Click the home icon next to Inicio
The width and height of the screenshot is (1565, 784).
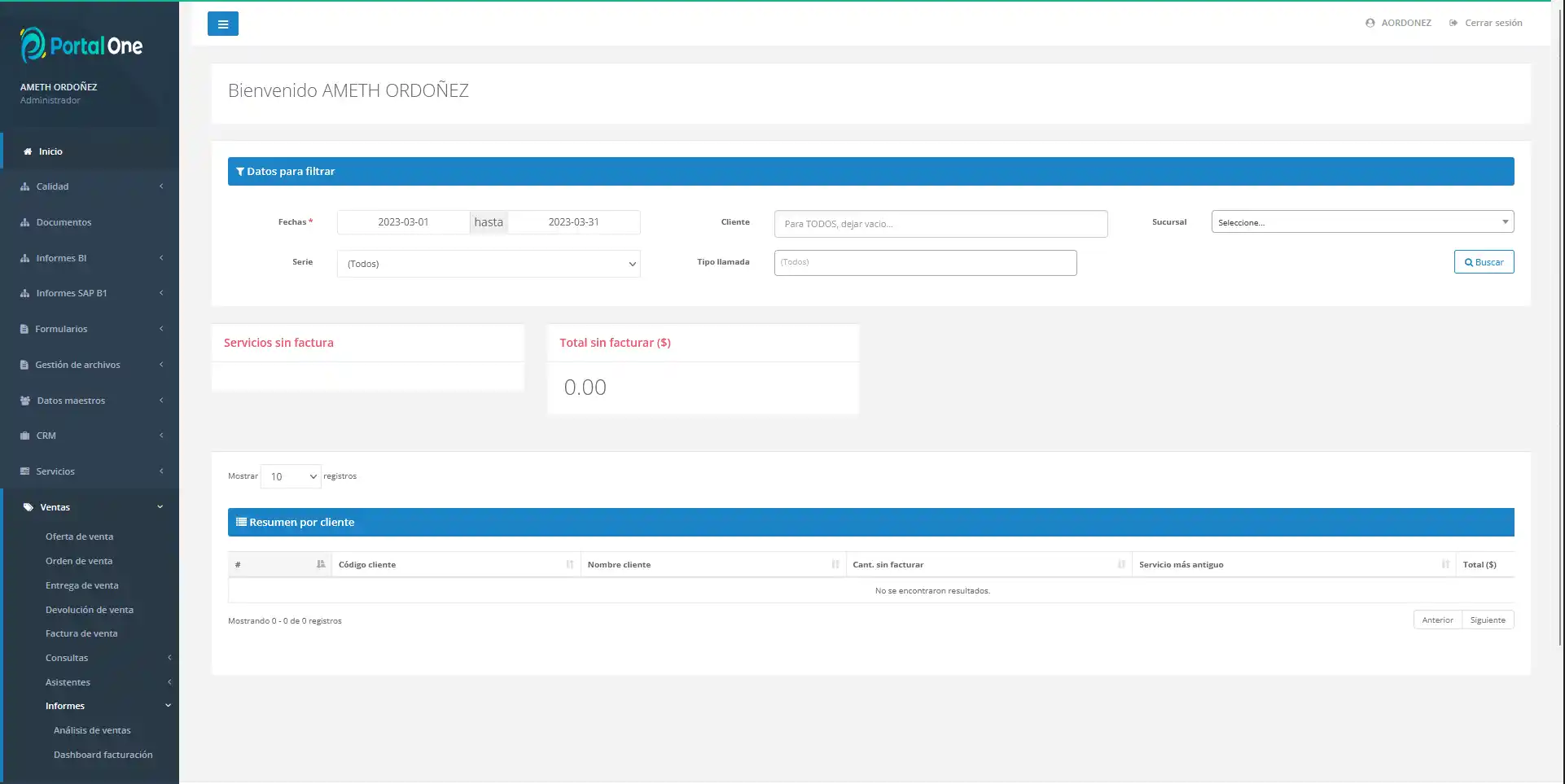(28, 151)
